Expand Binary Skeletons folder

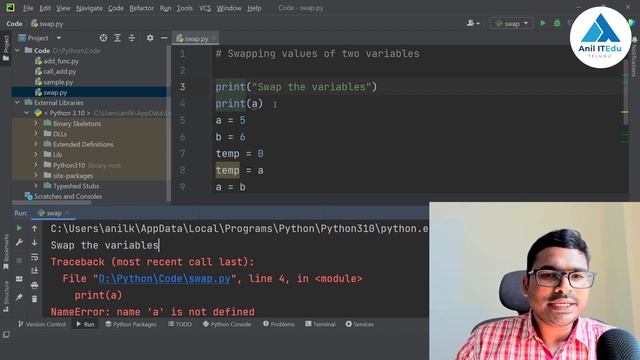click(x=36, y=123)
